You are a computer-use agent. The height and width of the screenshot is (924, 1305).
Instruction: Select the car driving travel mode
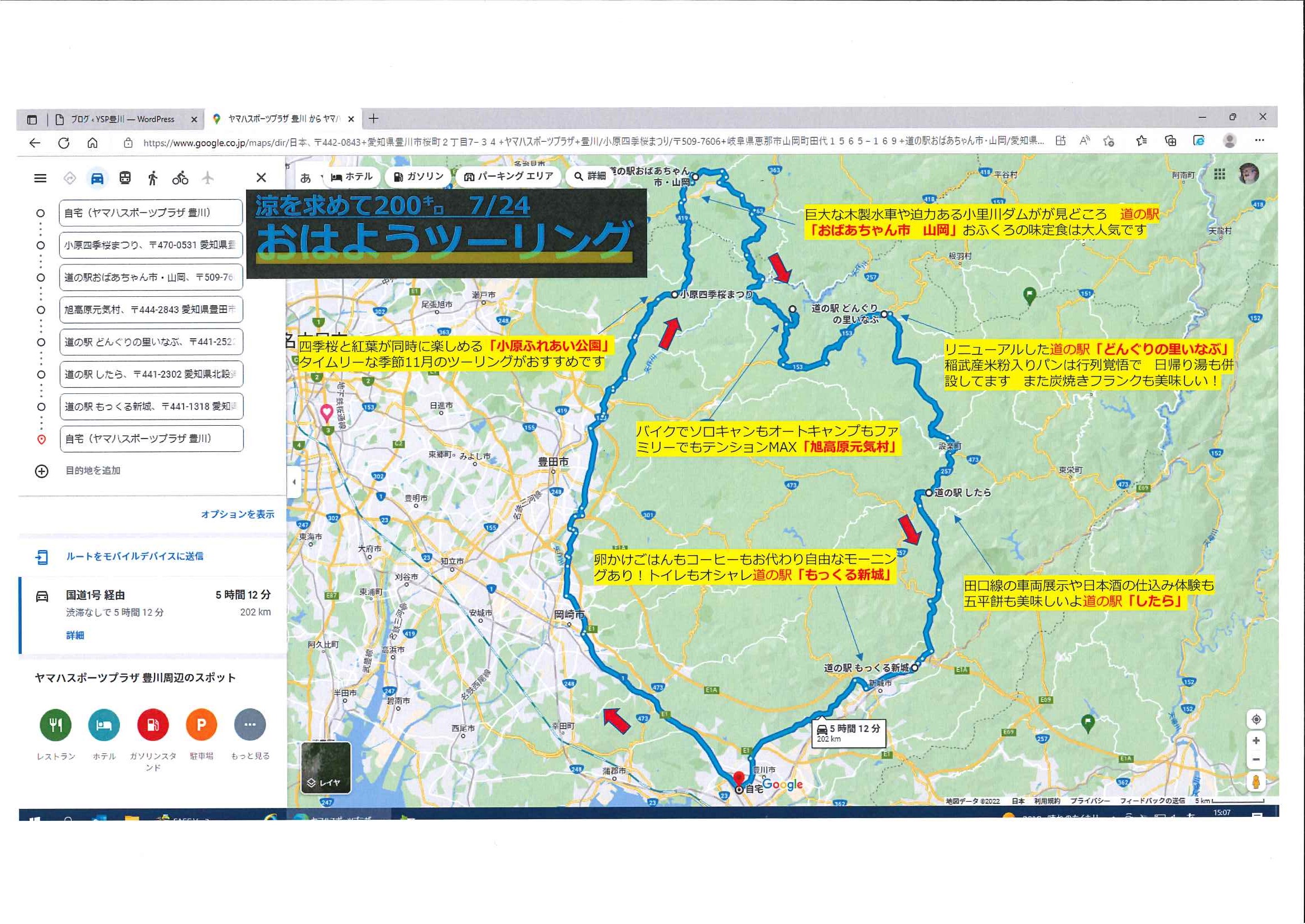coord(97,178)
